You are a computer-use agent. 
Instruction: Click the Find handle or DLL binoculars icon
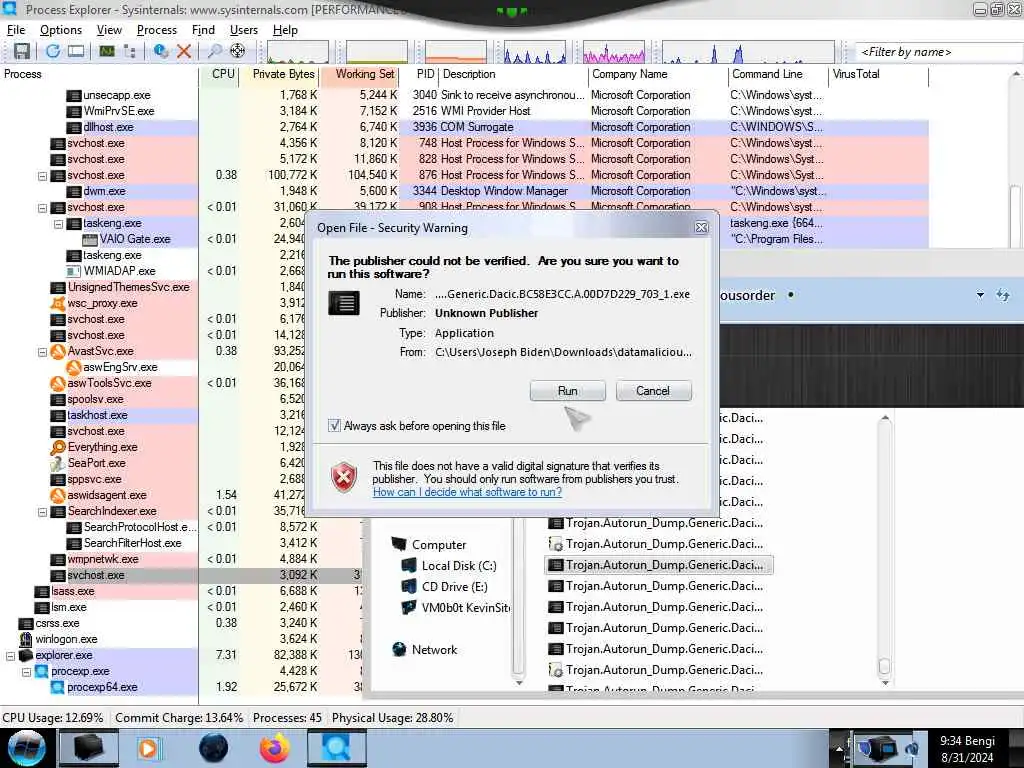coord(214,51)
